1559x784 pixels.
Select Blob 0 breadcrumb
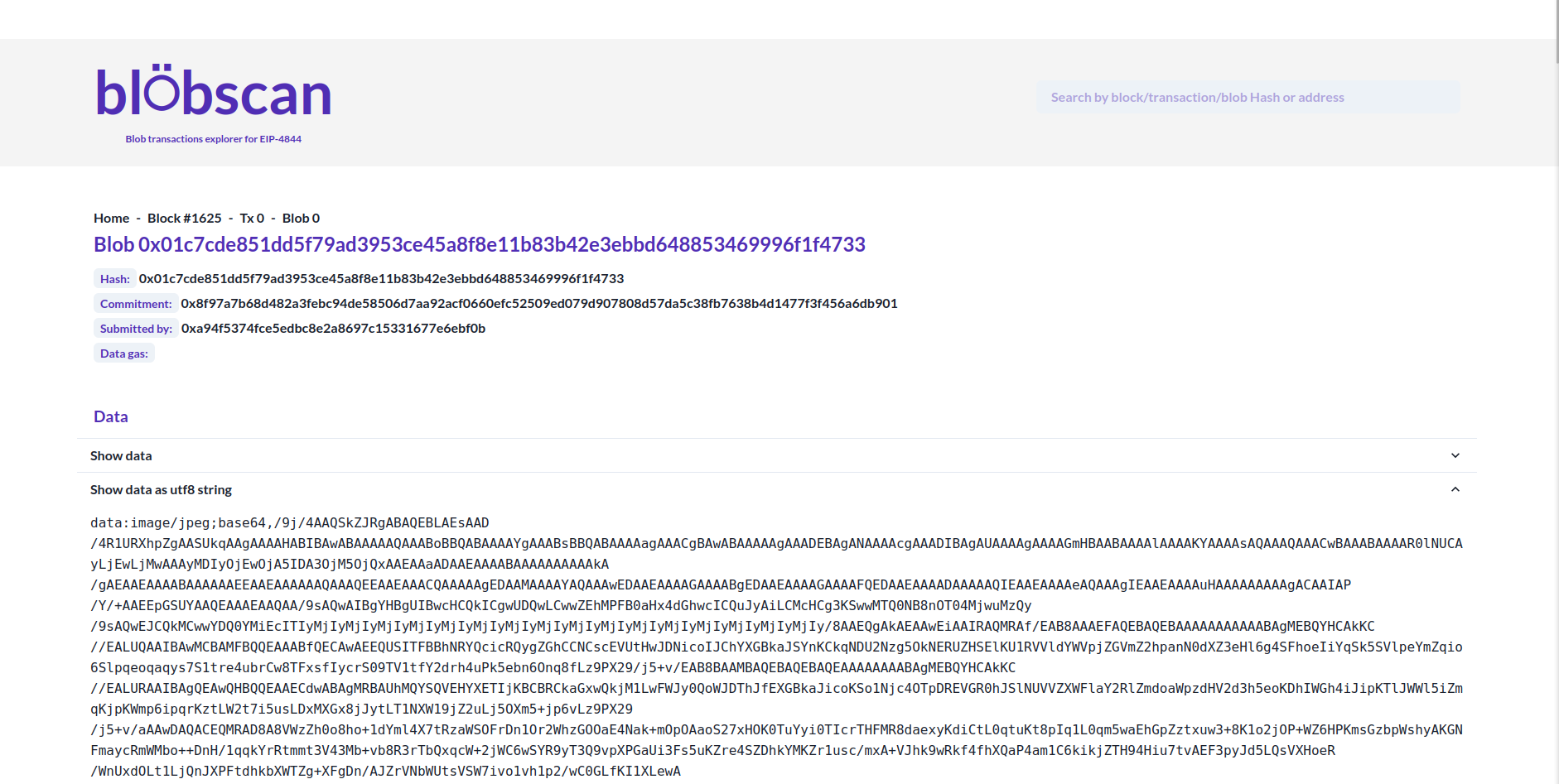pos(301,219)
